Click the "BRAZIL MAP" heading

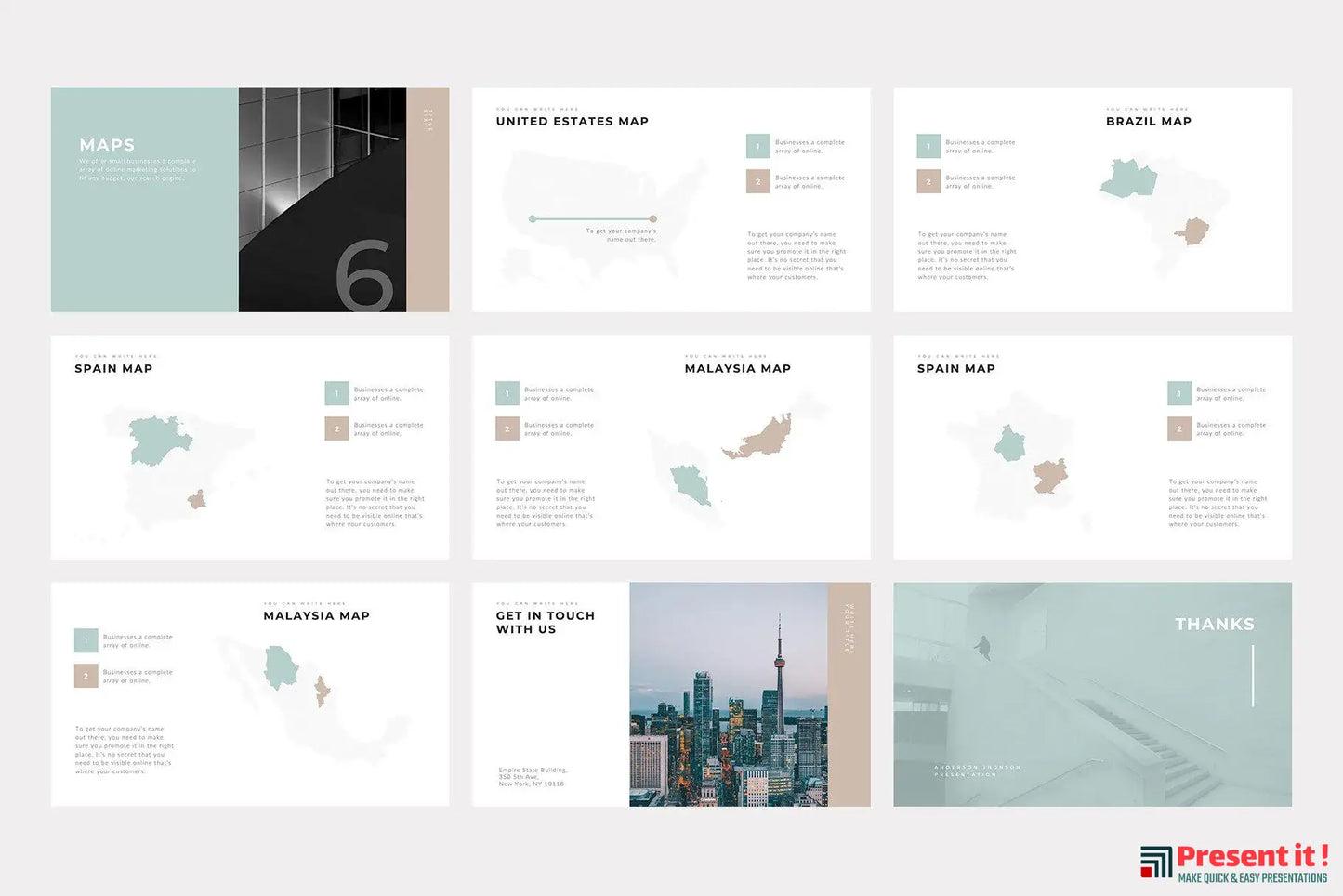pyautogui.click(x=1148, y=121)
